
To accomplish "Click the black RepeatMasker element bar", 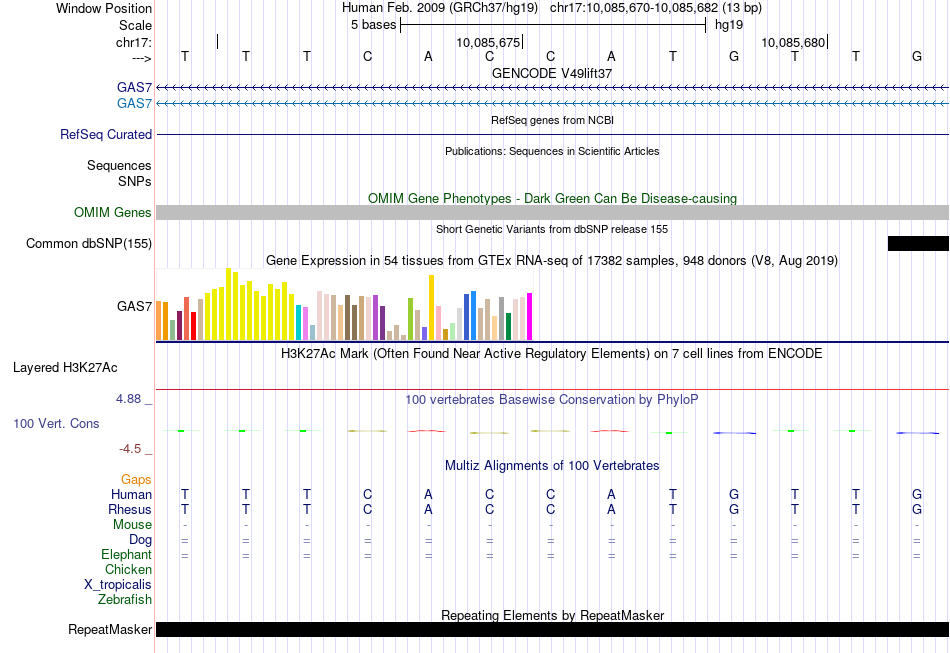I will pyautogui.click(x=552, y=629).
